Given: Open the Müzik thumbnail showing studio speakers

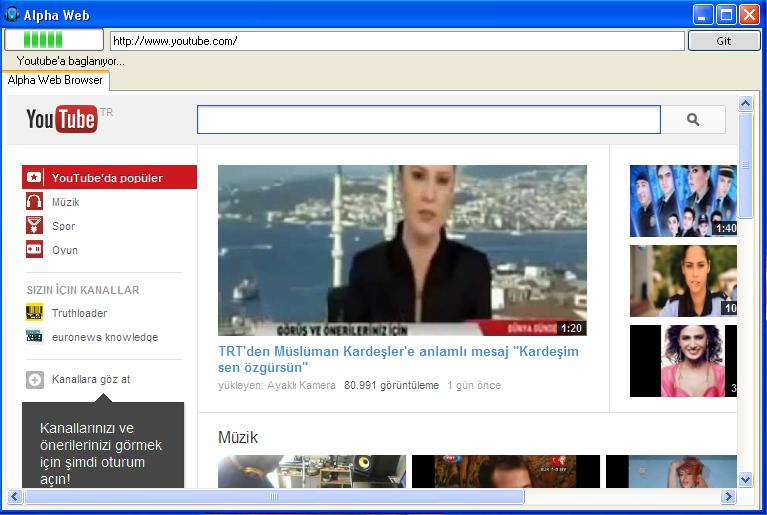Looking at the screenshot, I should click(x=312, y=471).
